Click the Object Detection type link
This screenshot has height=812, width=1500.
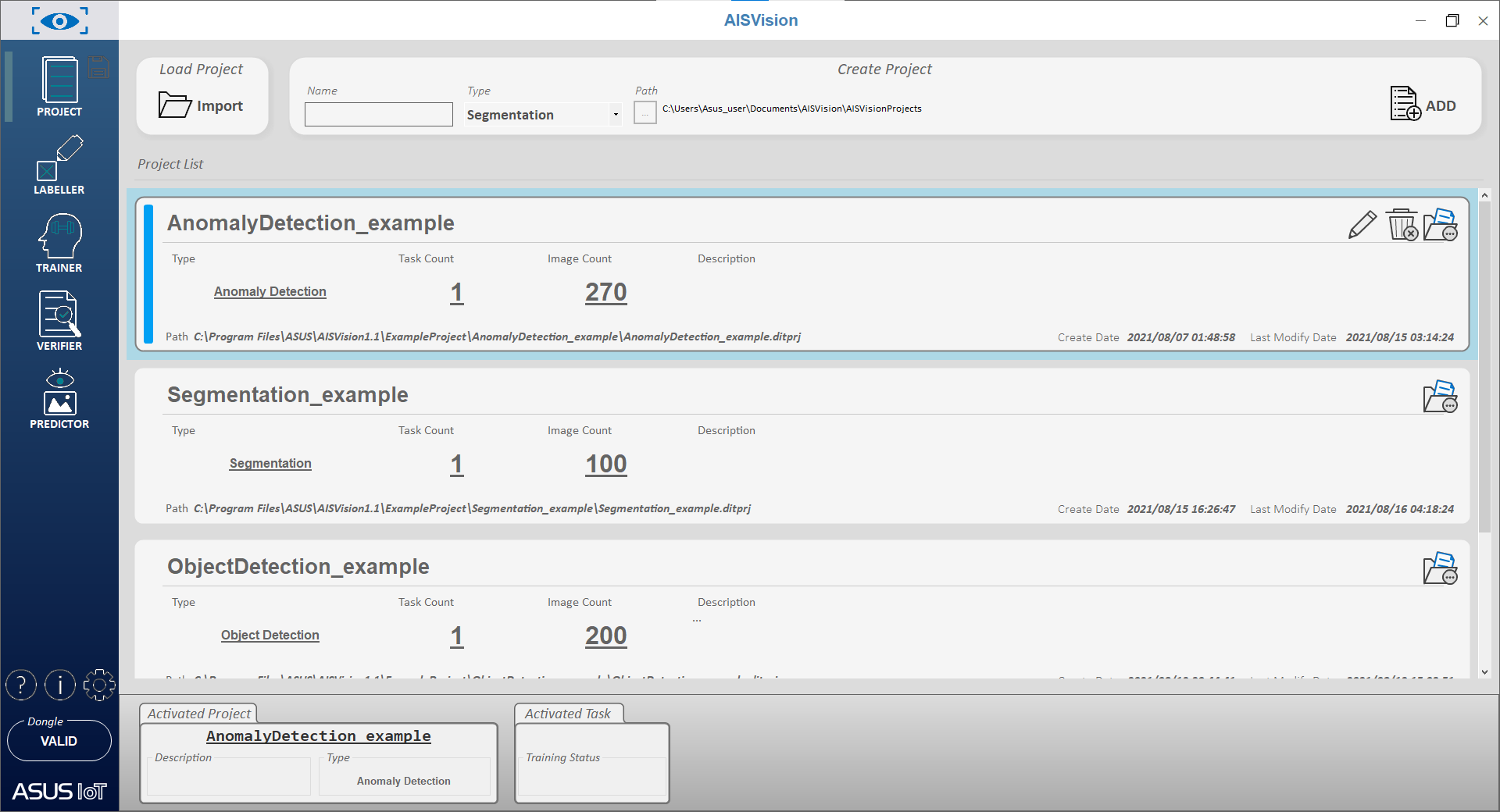click(270, 635)
